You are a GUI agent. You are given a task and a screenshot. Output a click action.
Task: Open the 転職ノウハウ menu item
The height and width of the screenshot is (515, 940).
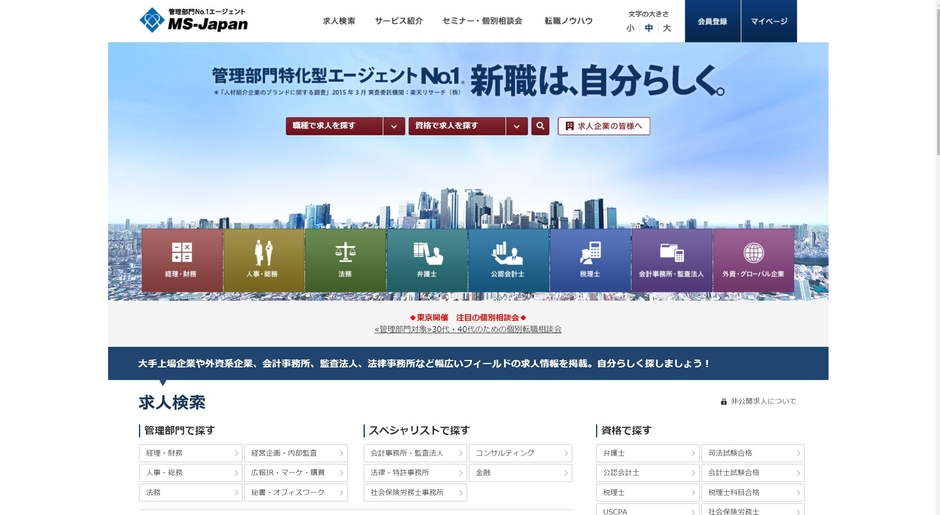click(x=568, y=21)
